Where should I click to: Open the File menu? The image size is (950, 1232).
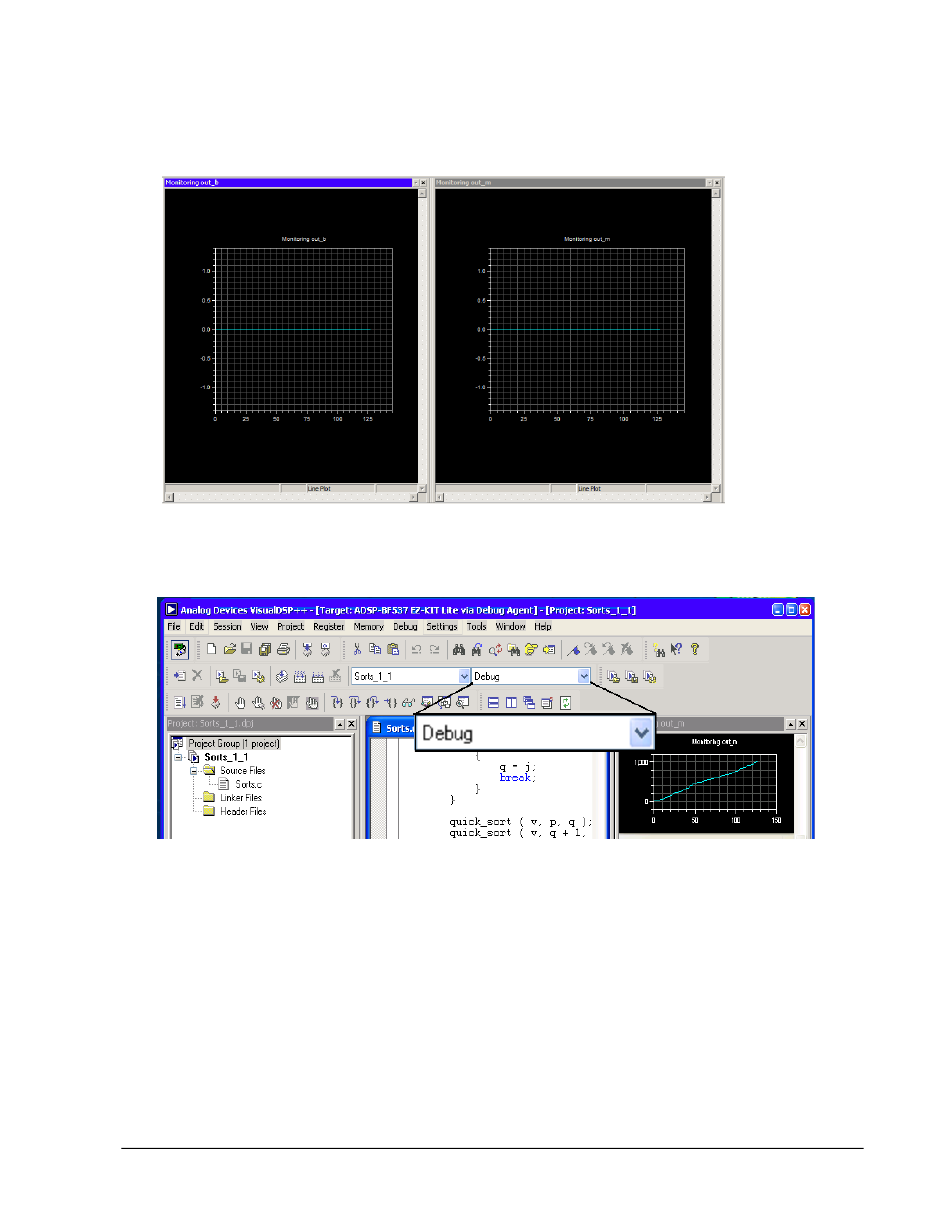pos(174,626)
